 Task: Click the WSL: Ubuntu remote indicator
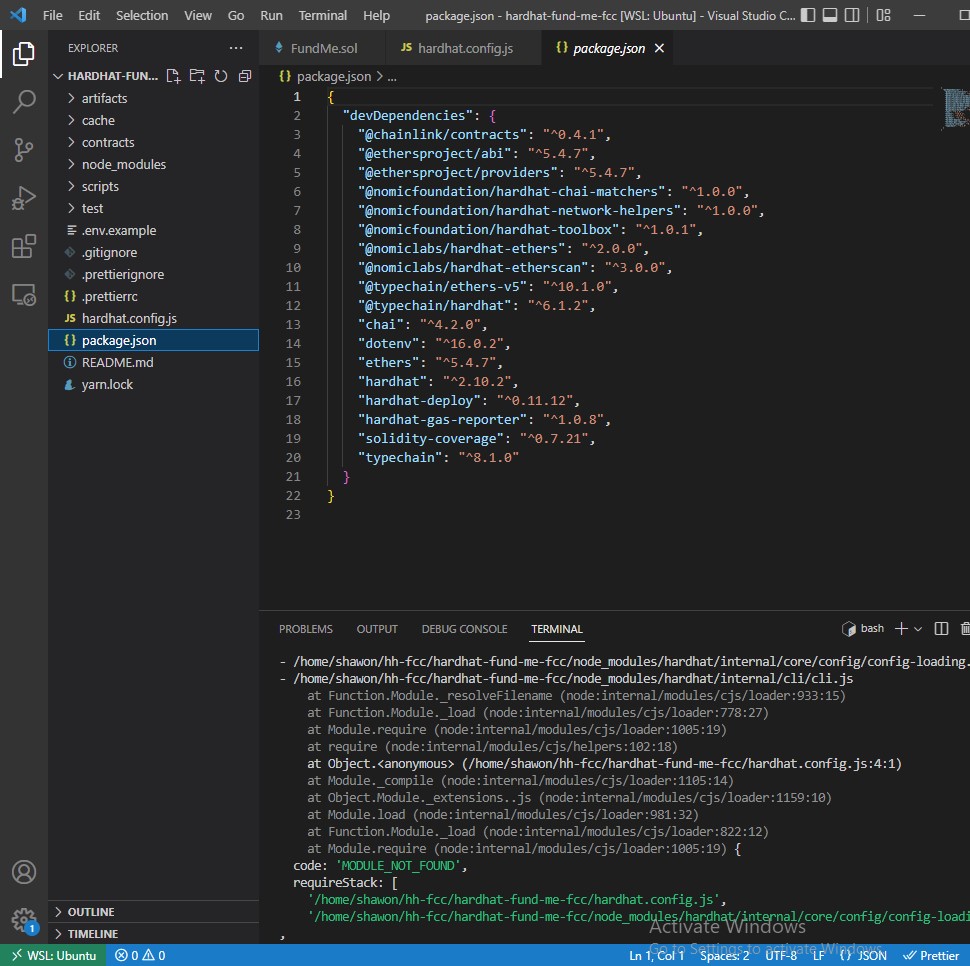[x=53, y=955]
